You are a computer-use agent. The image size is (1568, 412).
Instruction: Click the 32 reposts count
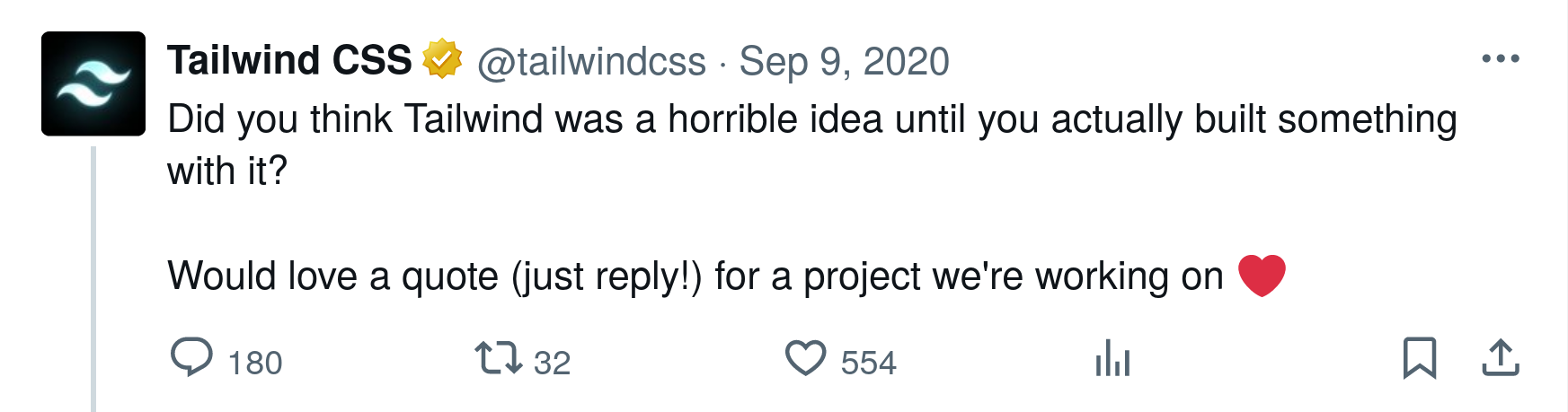(x=552, y=363)
